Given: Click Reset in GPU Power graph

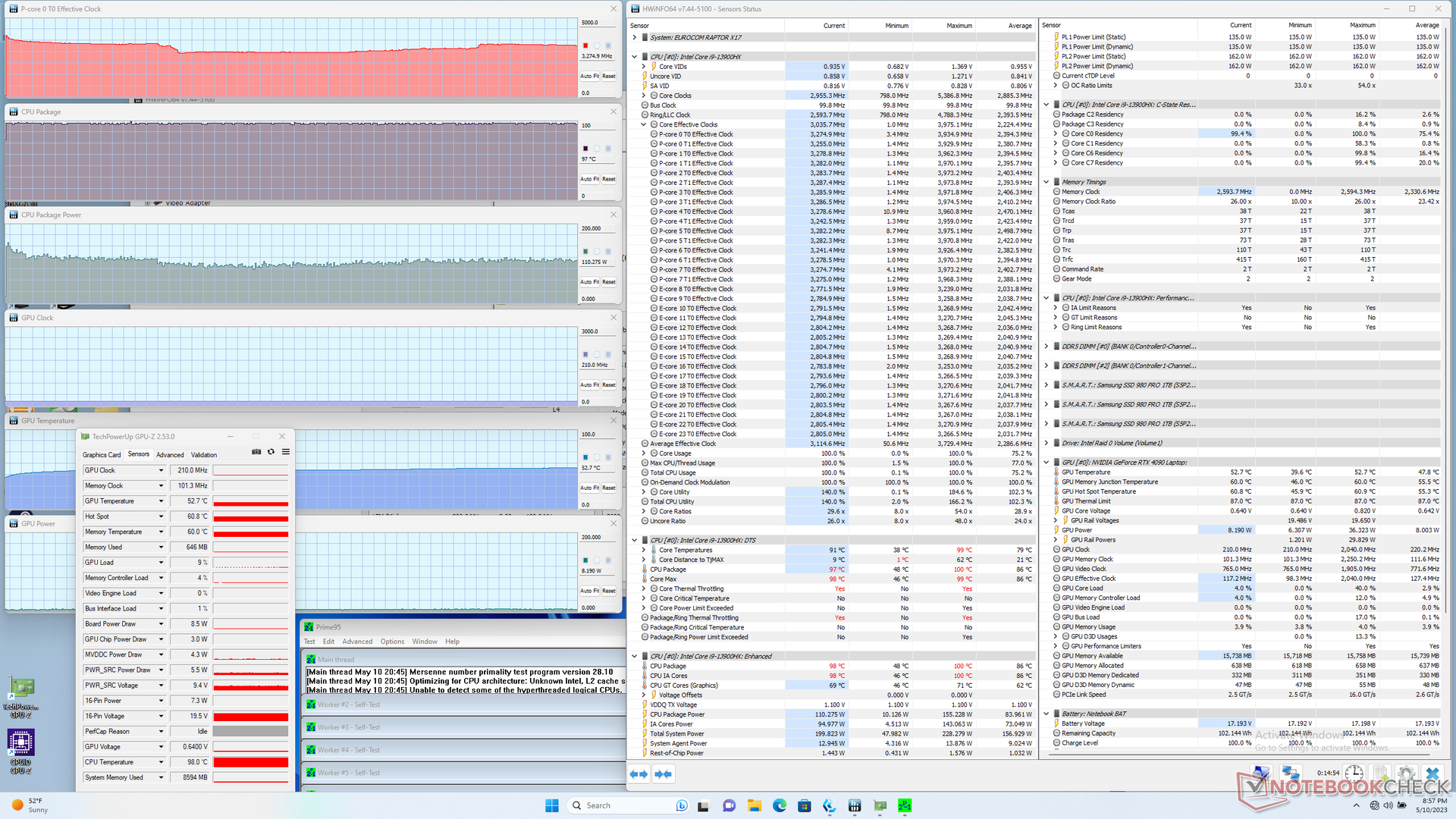Looking at the screenshot, I should pyautogui.click(x=609, y=591).
